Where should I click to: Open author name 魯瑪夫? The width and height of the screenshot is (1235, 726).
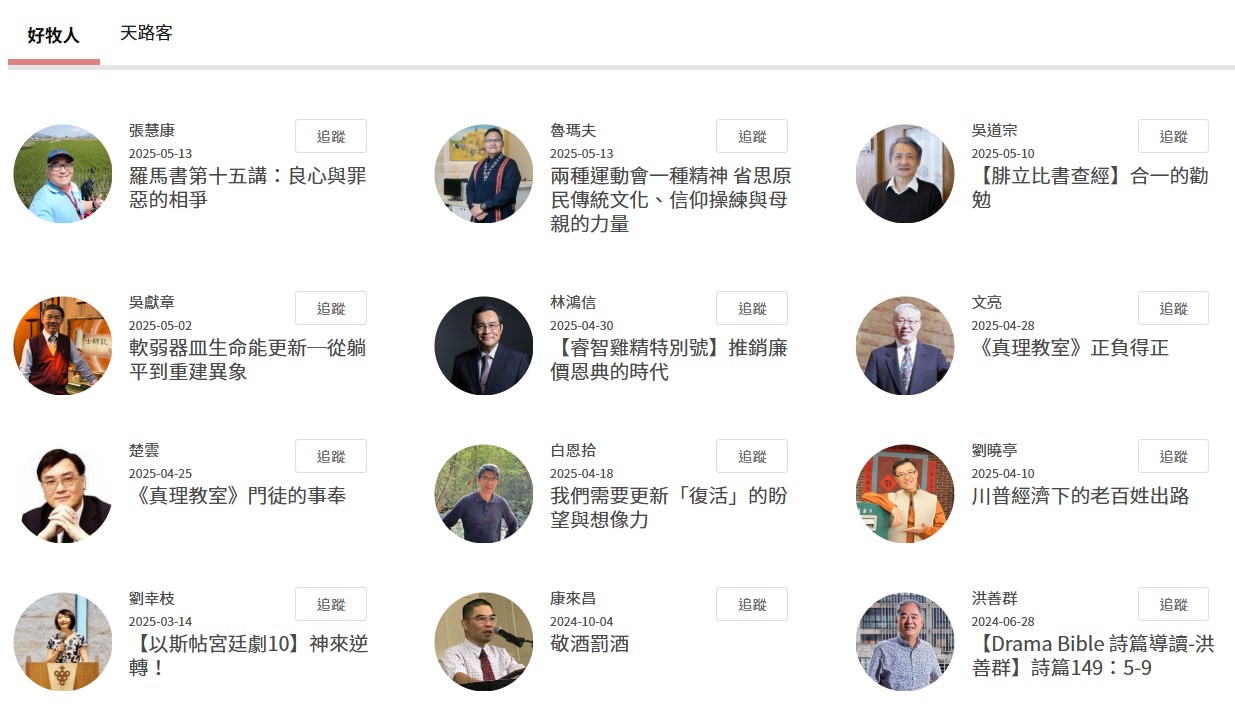click(x=573, y=130)
